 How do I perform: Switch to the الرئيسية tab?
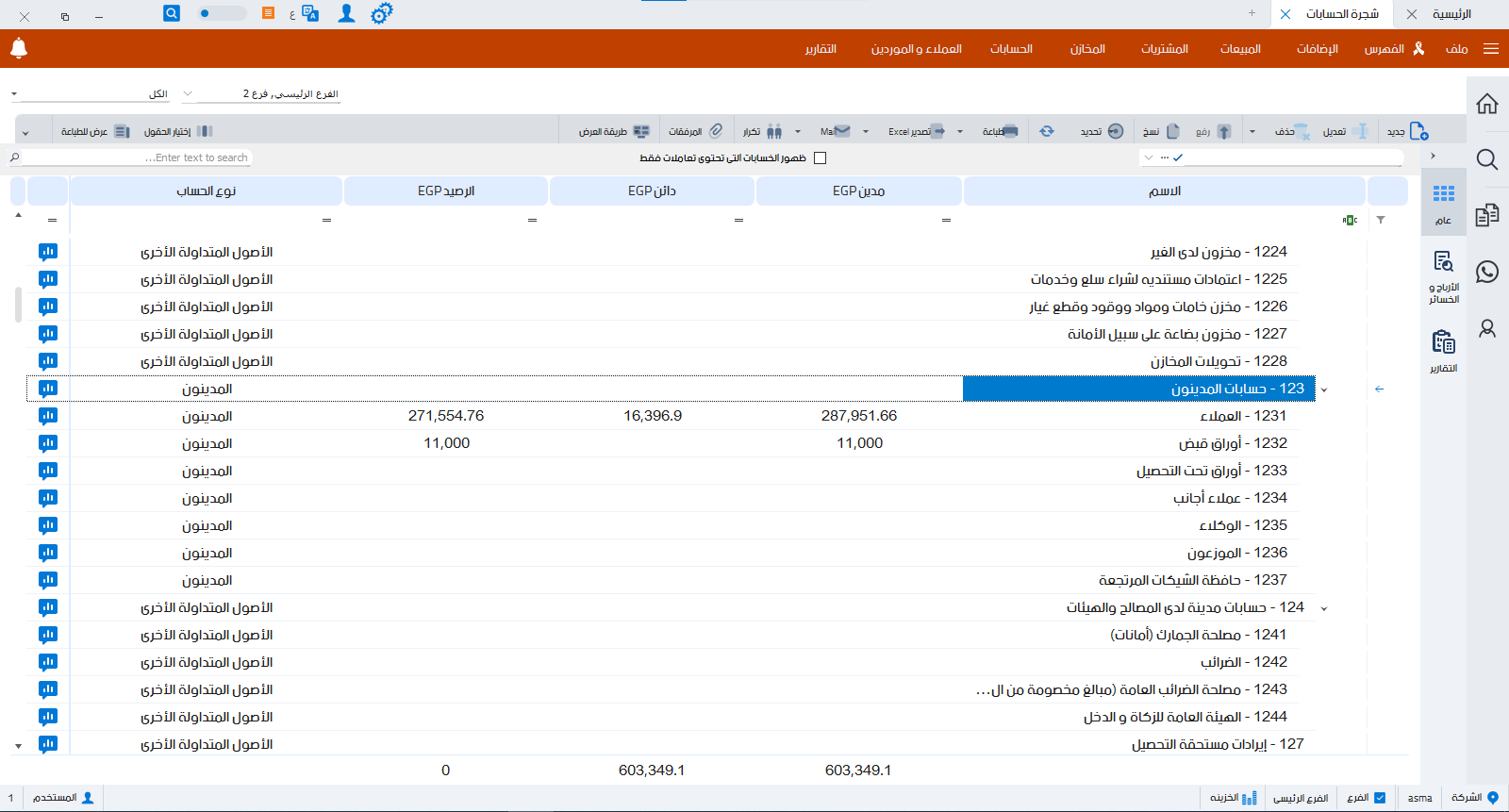1451,14
